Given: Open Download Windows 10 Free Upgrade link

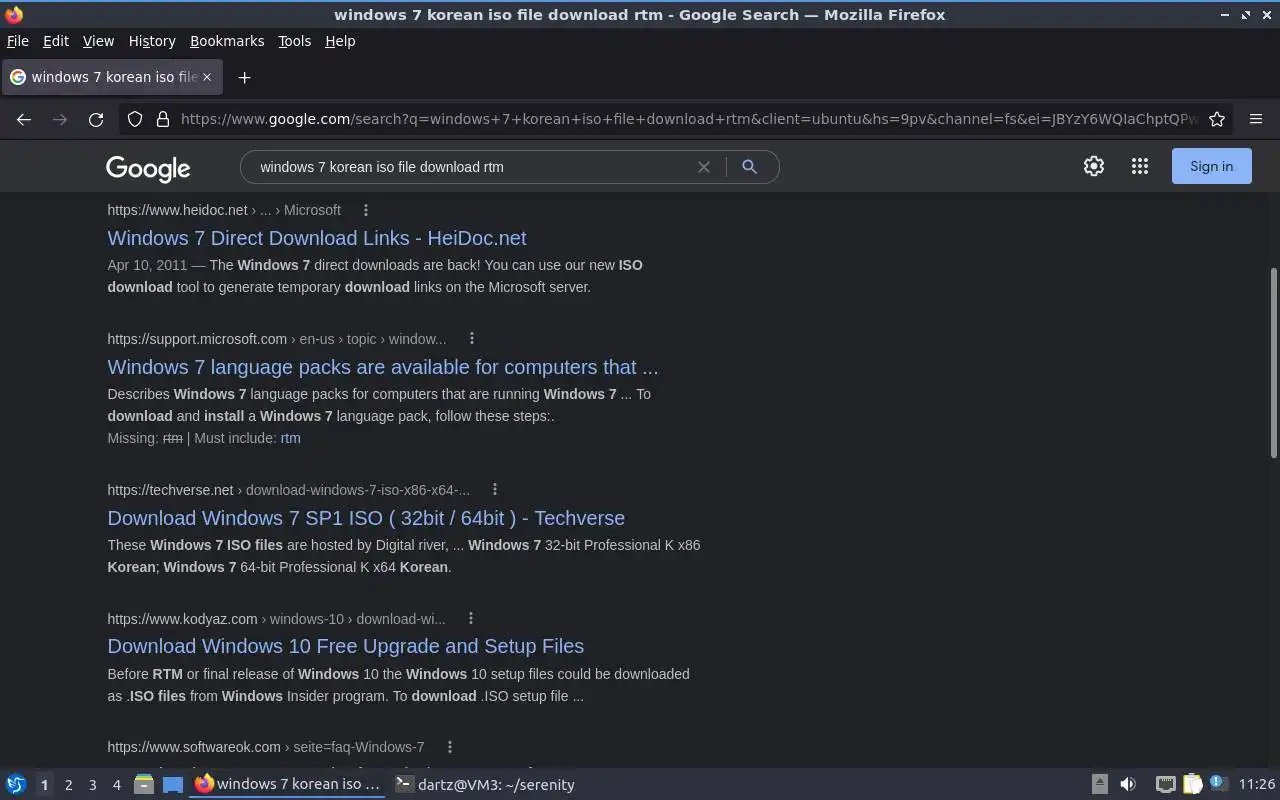Looking at the screenshot, I should [x=346, y=646].
